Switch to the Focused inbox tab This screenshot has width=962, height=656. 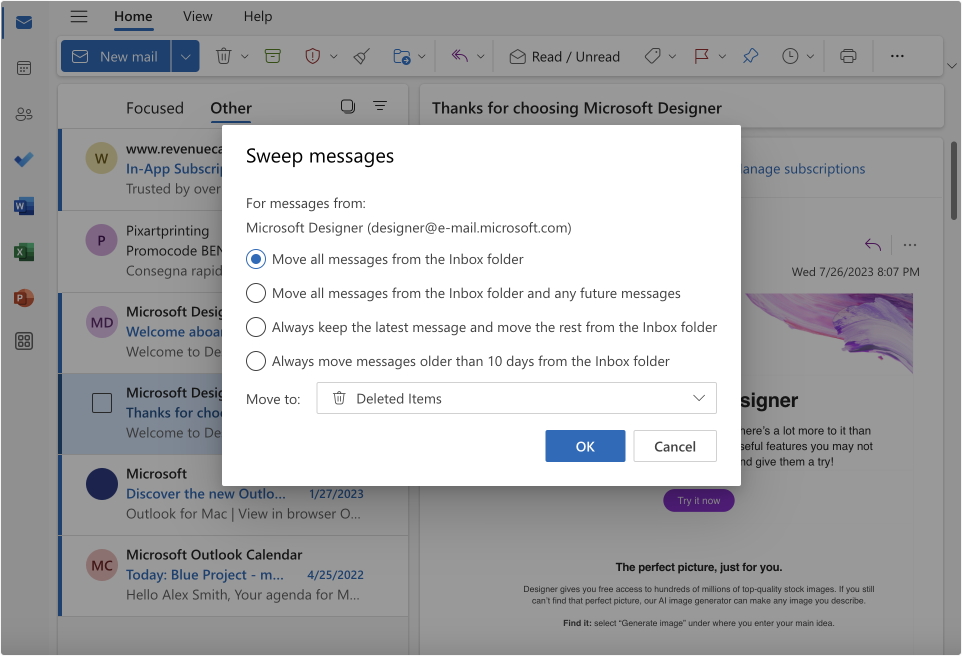point(155,107)
